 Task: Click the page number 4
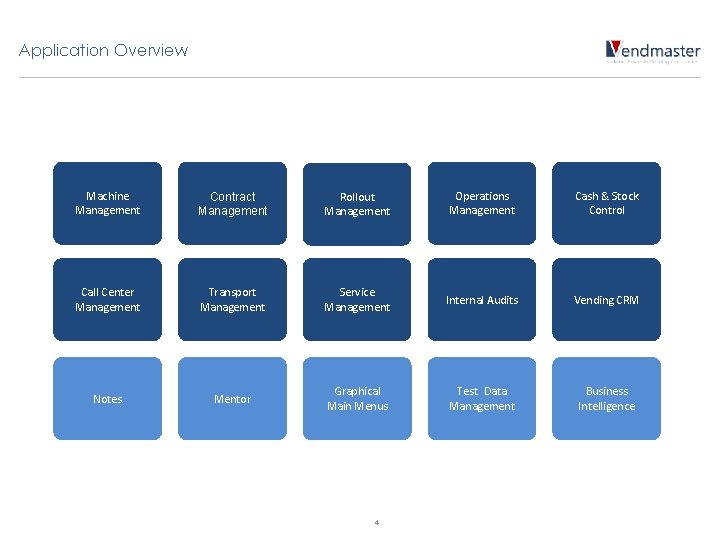377,522
